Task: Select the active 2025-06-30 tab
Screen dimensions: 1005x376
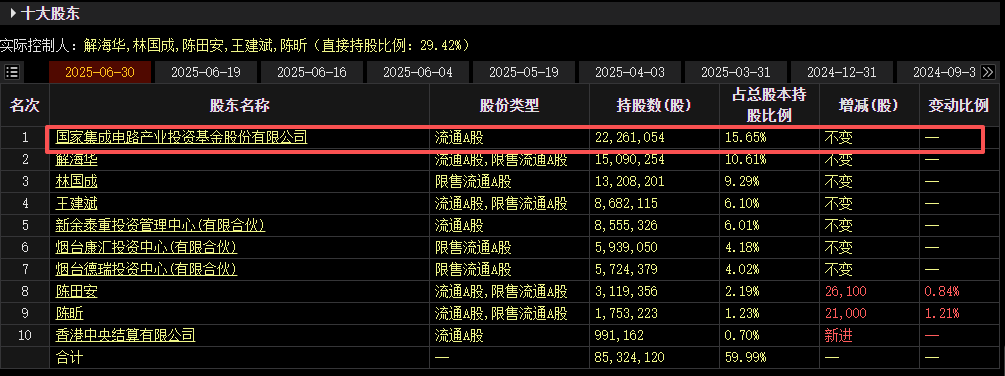Action: click(100, 72)
